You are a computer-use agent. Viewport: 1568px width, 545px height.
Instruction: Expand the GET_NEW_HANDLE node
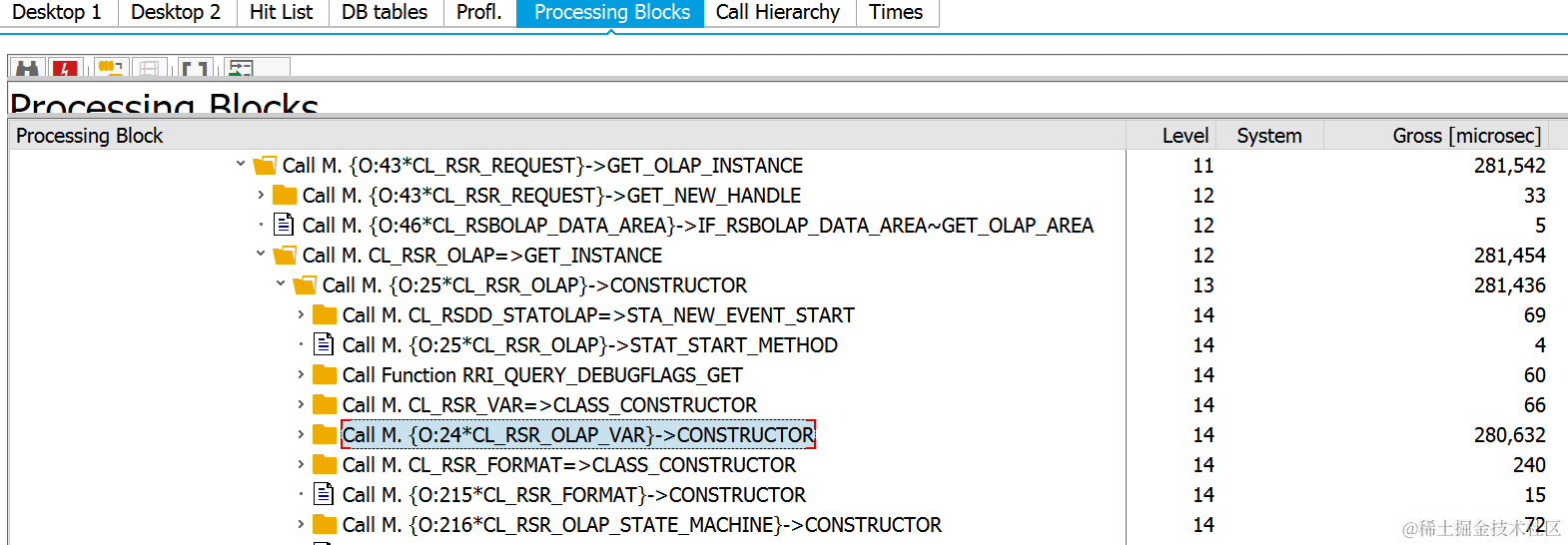(261, 195)
